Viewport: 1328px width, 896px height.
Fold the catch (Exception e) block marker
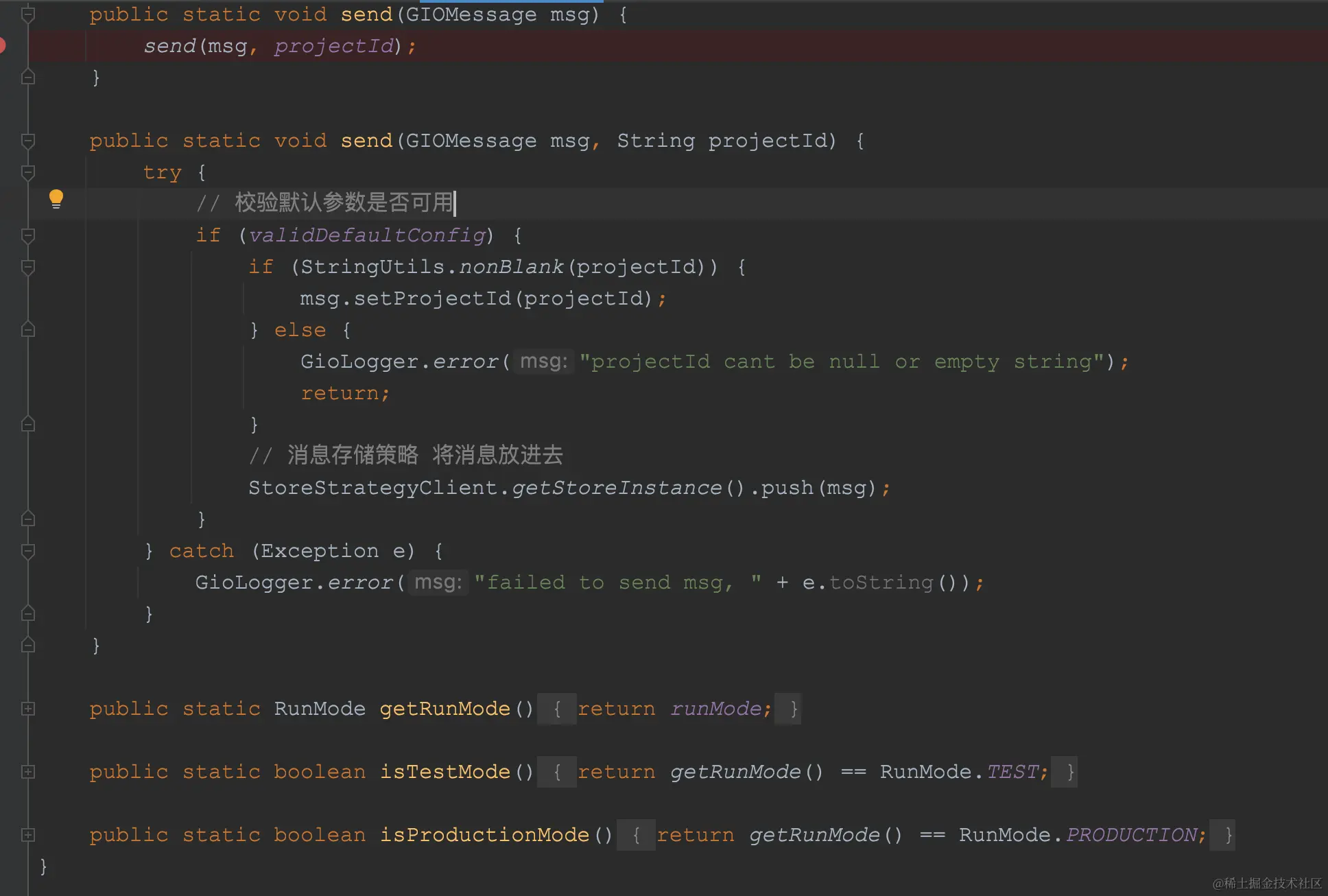(x=28, y=551)
